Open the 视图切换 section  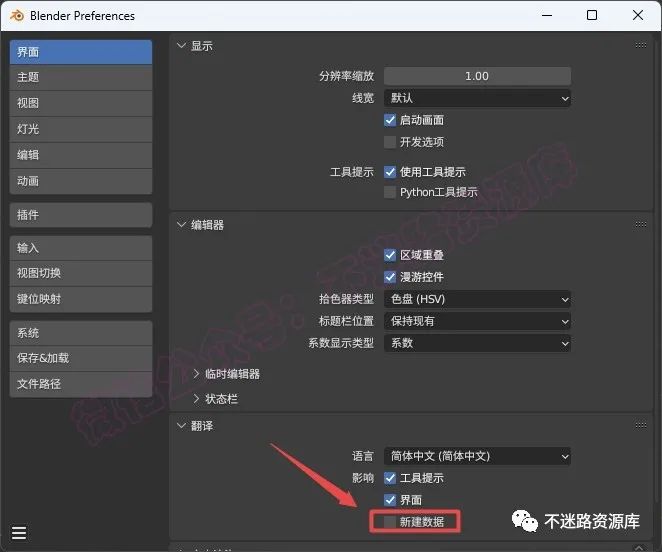pyautogui.click(x=81, y=273)
